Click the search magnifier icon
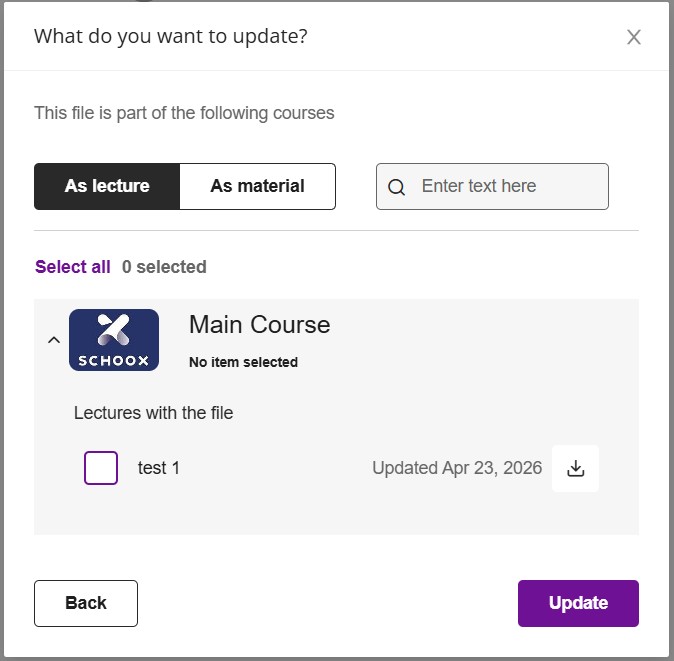This screenshot has width=674, height=661. pos(397,187)
